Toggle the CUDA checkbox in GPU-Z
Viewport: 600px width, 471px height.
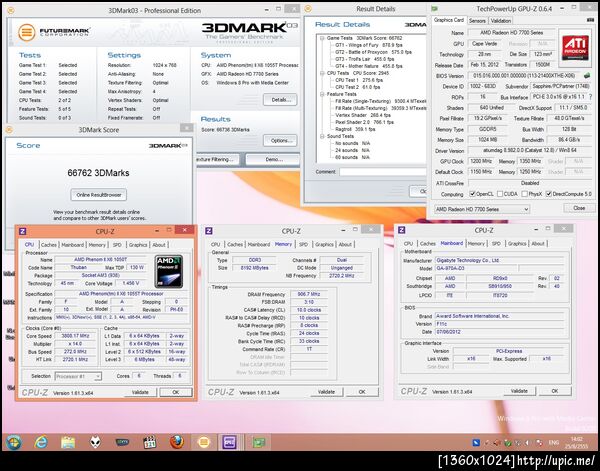500,194
